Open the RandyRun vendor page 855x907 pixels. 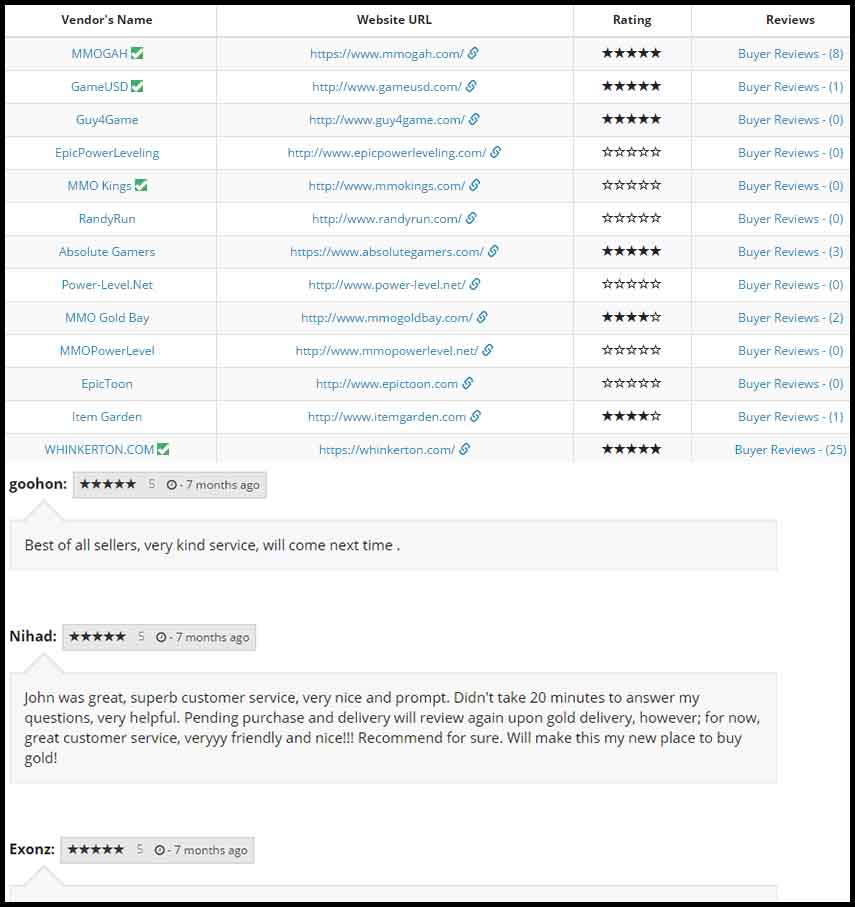click(x=107, y=218)
